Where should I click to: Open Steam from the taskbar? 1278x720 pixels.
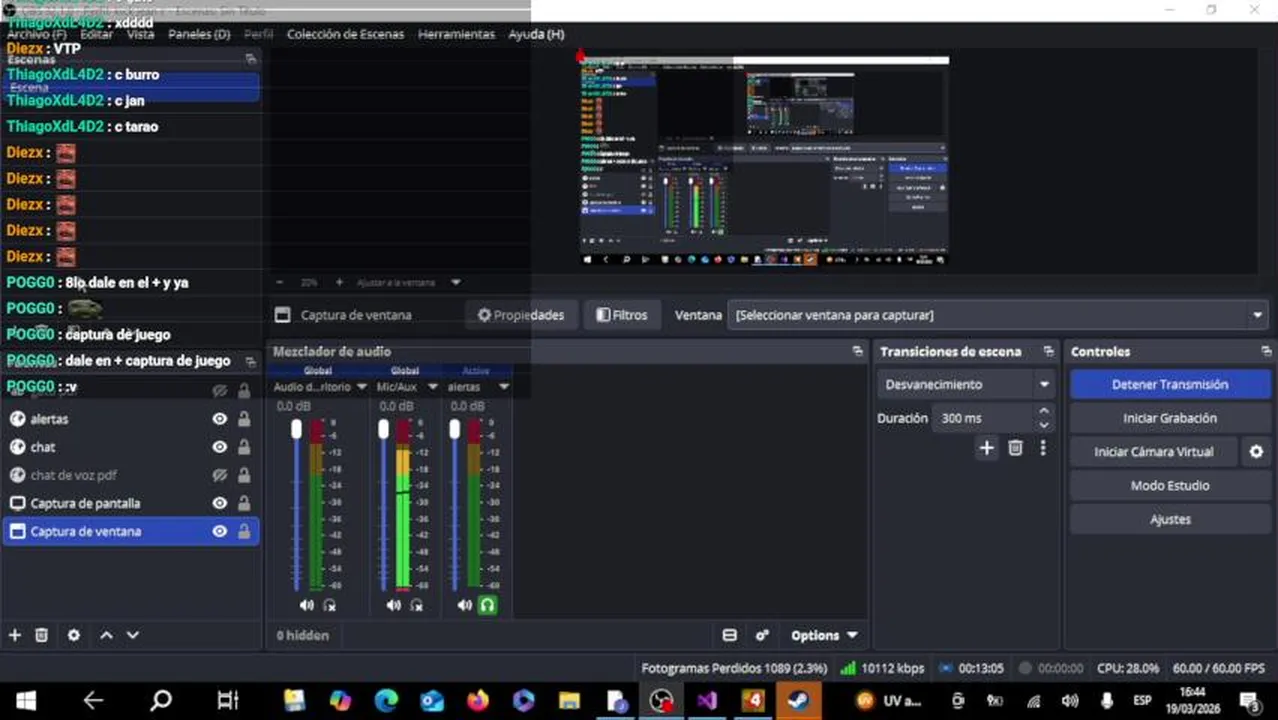tap(799, 700)
